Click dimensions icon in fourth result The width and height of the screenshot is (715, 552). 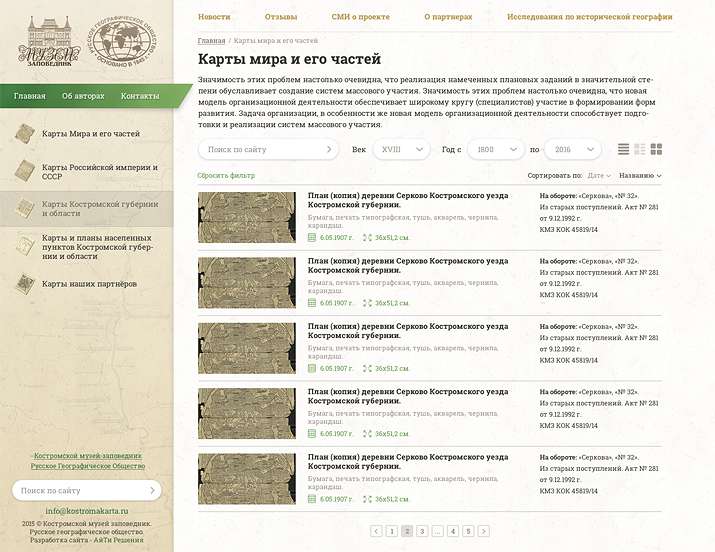point(368,433)
